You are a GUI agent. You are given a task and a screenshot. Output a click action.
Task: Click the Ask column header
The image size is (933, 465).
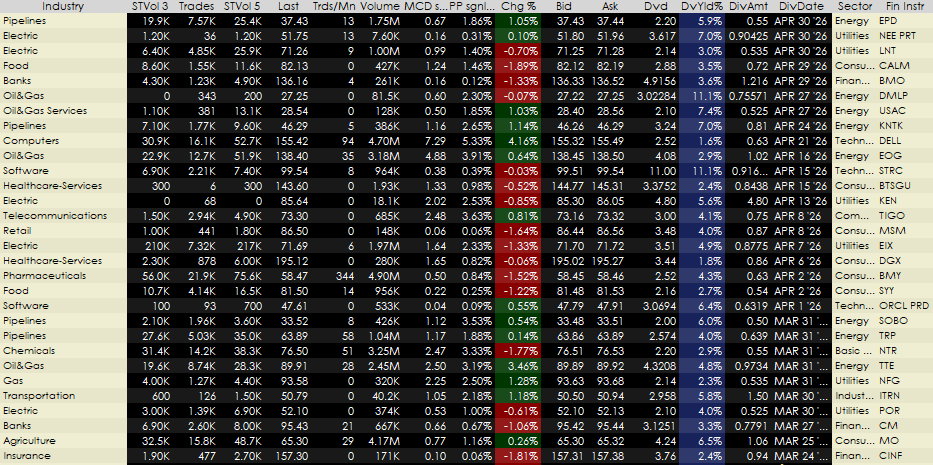click(609, 7)
